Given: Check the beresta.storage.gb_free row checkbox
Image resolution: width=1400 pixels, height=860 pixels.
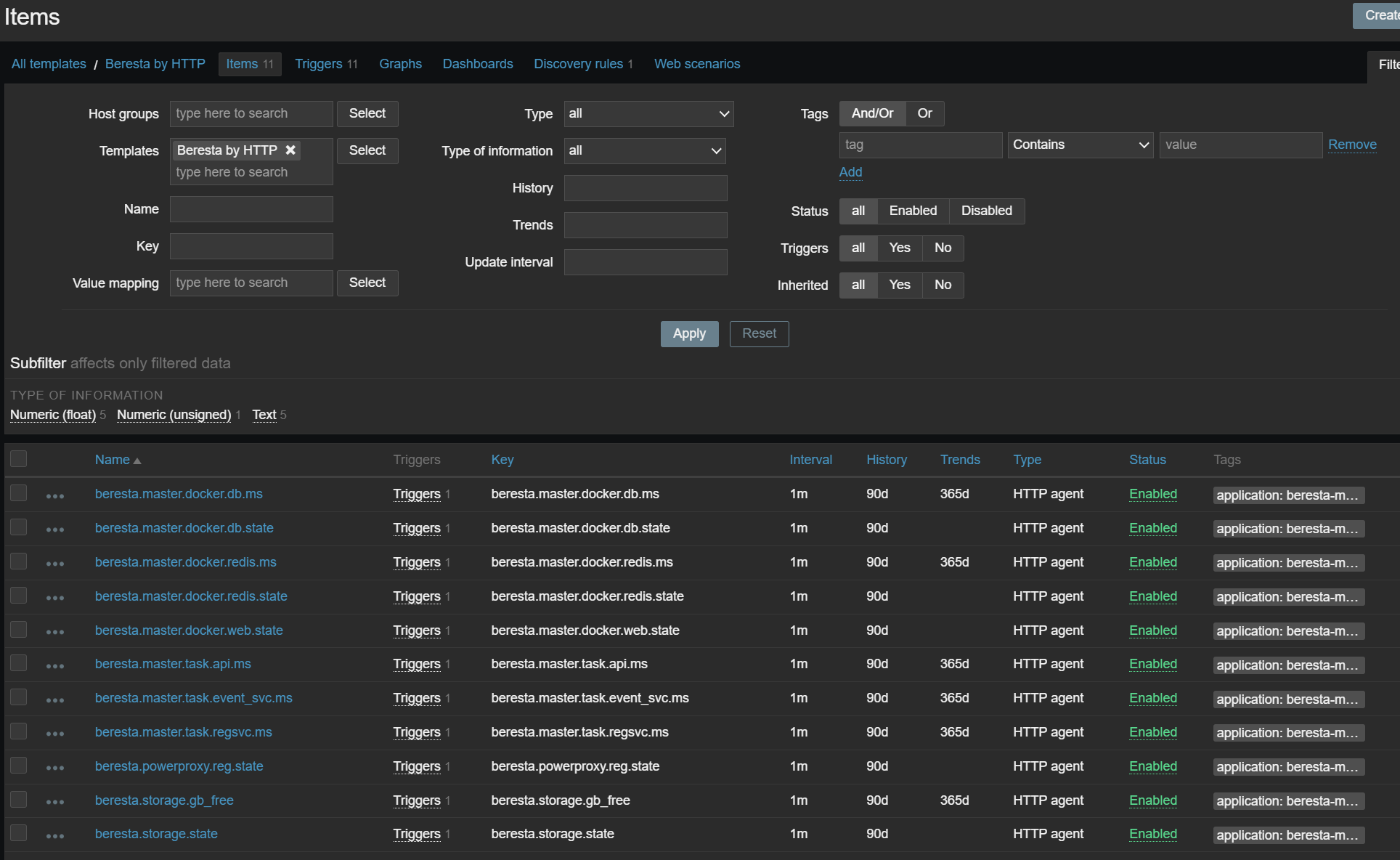Looking at the screenshot, I should click(x=19, y=800).
